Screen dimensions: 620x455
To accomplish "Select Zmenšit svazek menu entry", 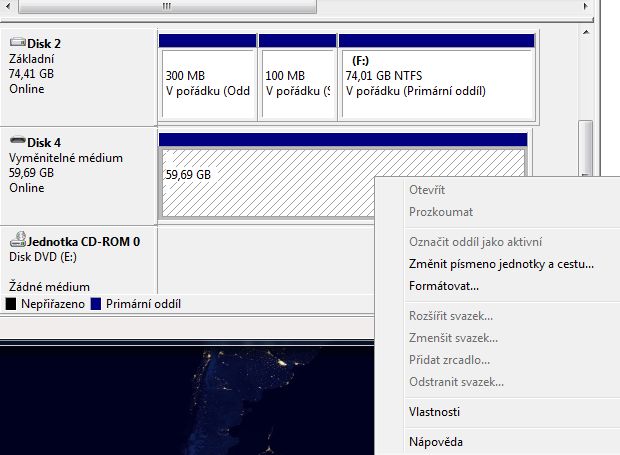I will [453, 338].
